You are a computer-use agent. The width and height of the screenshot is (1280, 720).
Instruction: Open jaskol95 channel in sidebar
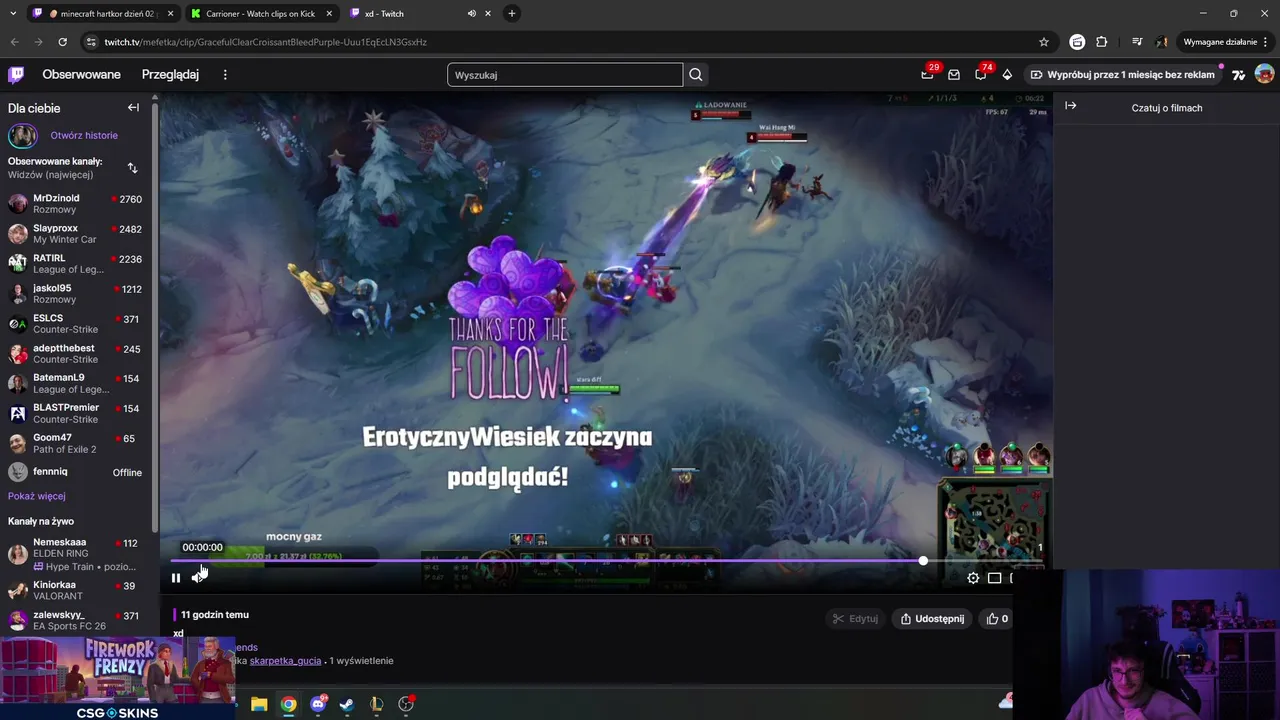click(x=76, y=294)
